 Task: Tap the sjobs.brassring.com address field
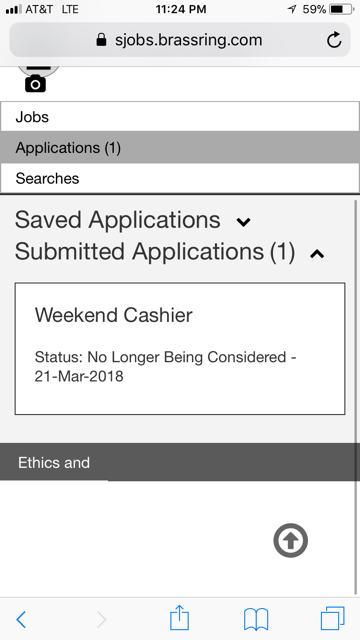click(x=180, y=40)
